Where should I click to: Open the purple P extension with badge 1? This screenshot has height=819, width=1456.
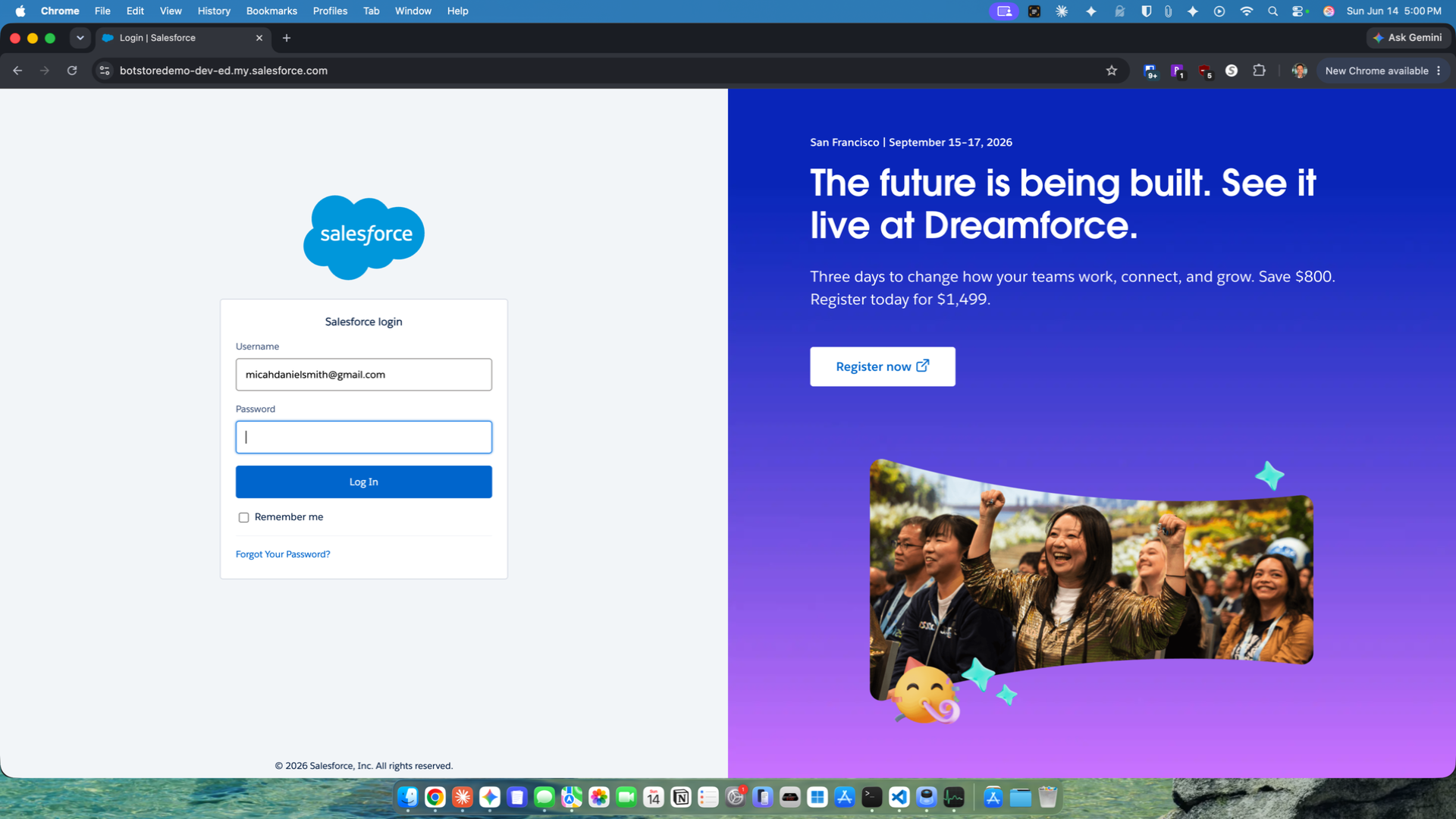tap(1178, 71)
